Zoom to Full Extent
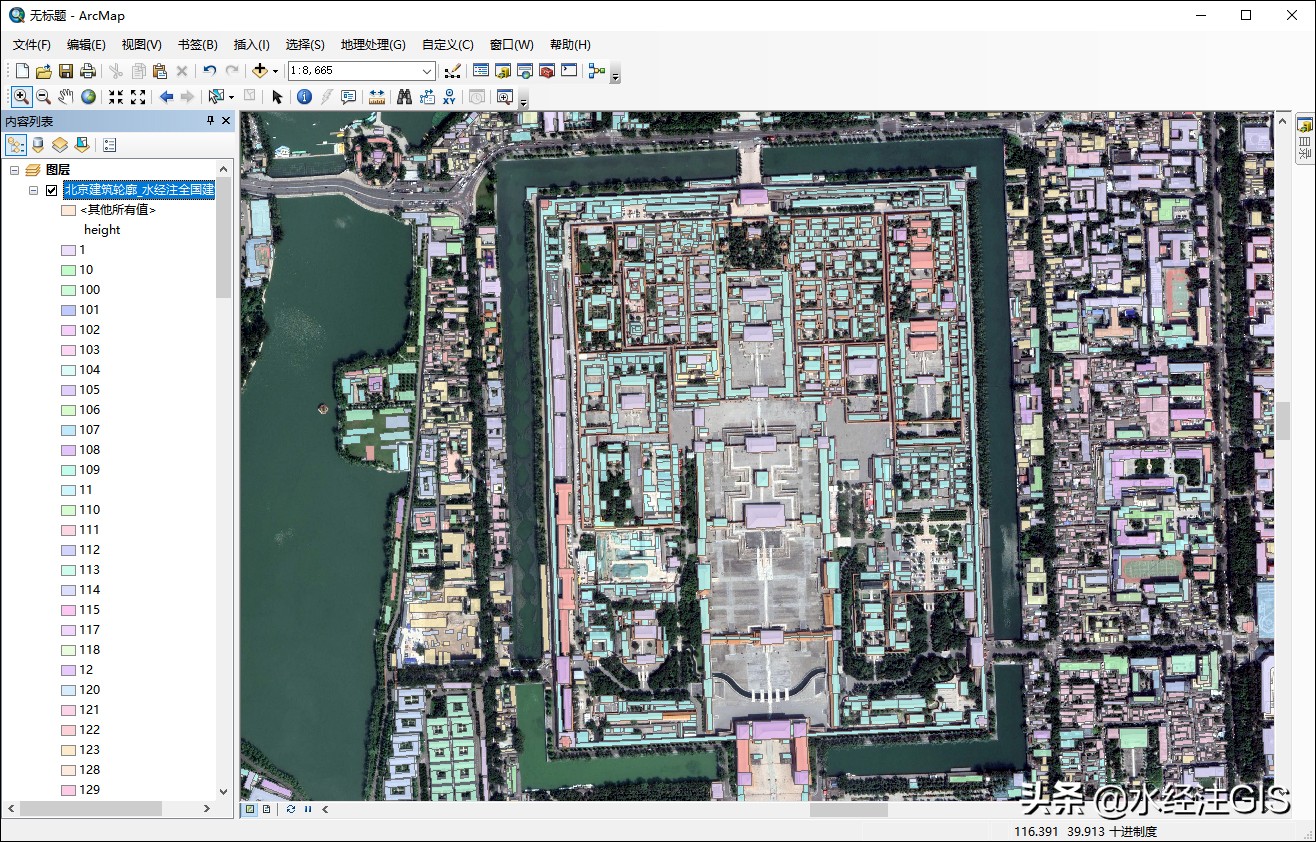The height and width of the screenshot is (842, 1316). tap(89, 96)
